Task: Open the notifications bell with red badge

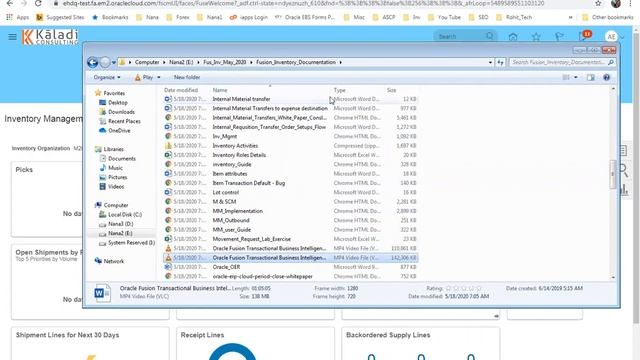Action: (x=584, y=36)
